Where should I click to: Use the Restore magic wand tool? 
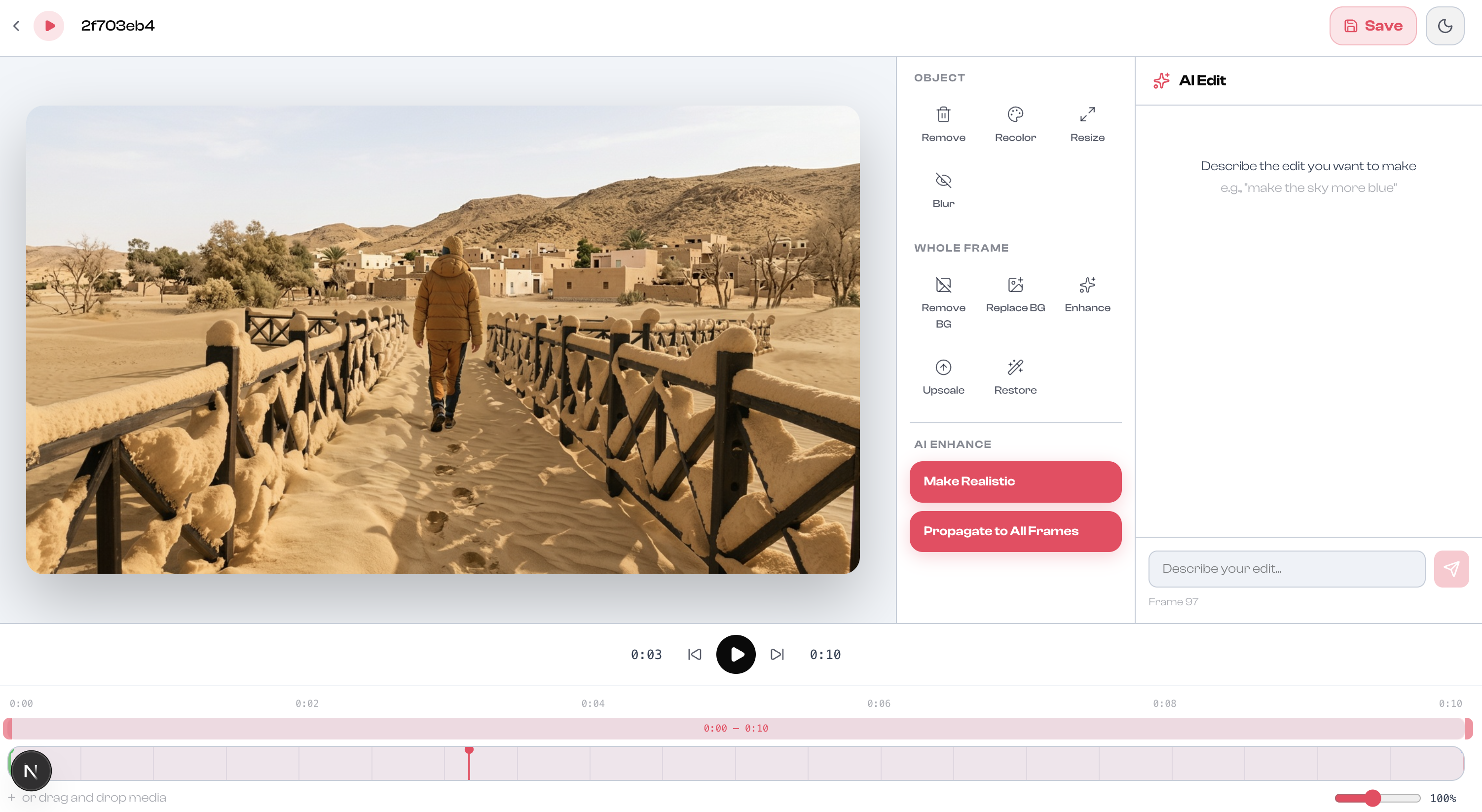[x=1015, y=367]
